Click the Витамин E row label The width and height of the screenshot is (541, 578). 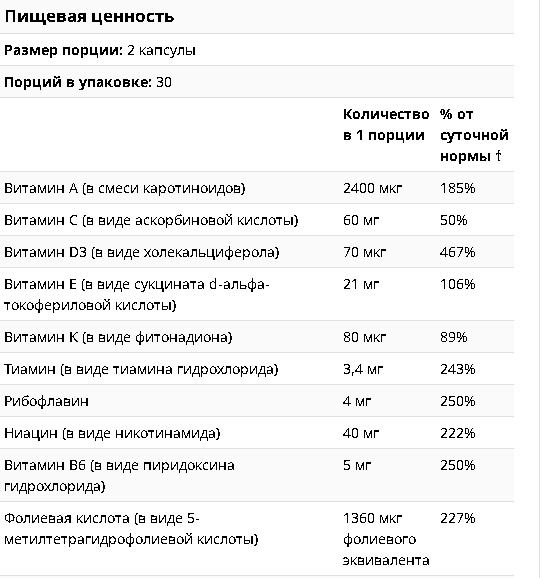(x=137, y=295)
